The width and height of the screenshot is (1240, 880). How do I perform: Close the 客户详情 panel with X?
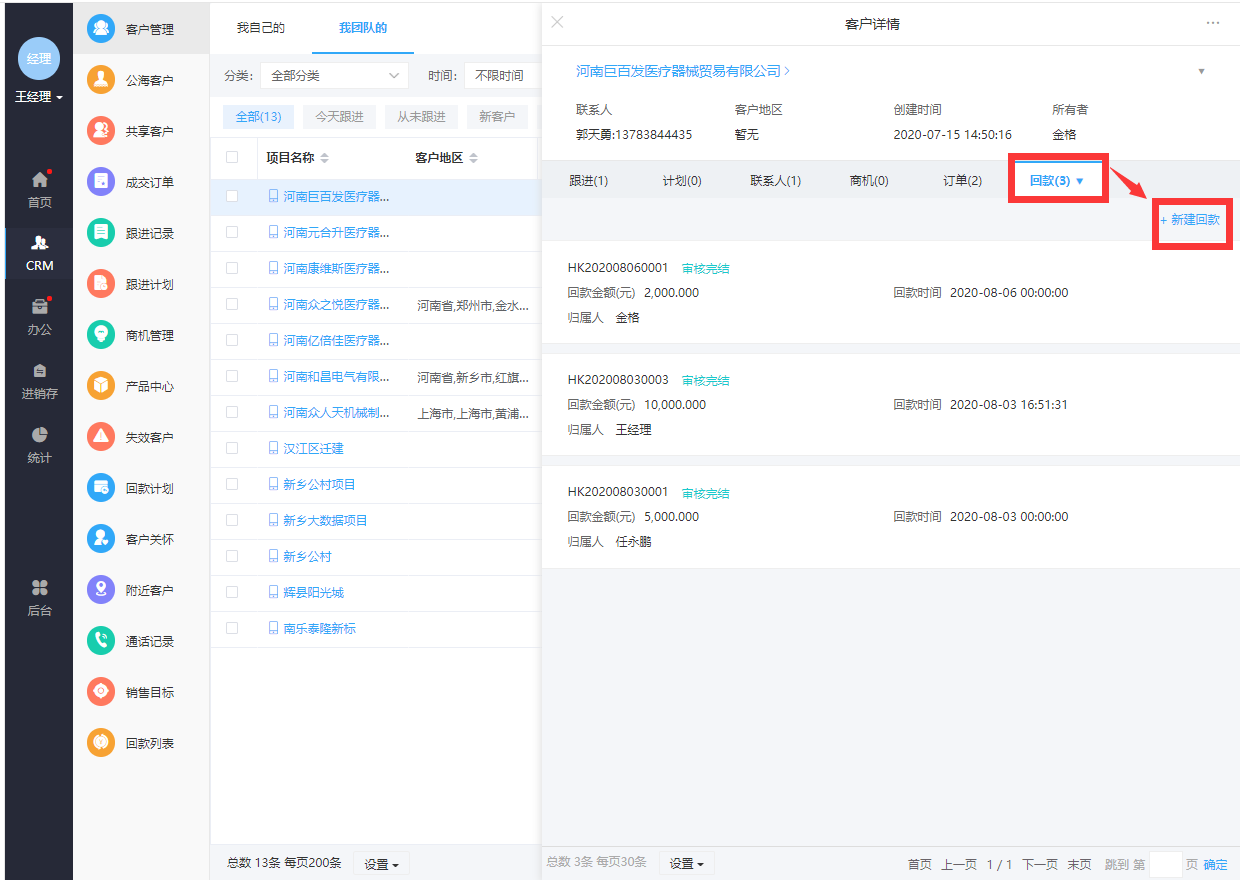pyautogui.click(x=558, y=22)
